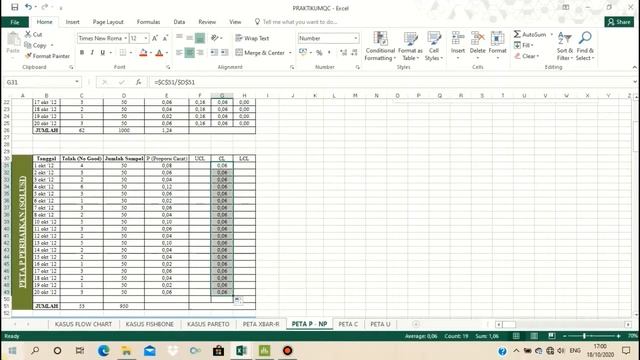Delete cells with the Delete button

point(478,45)
